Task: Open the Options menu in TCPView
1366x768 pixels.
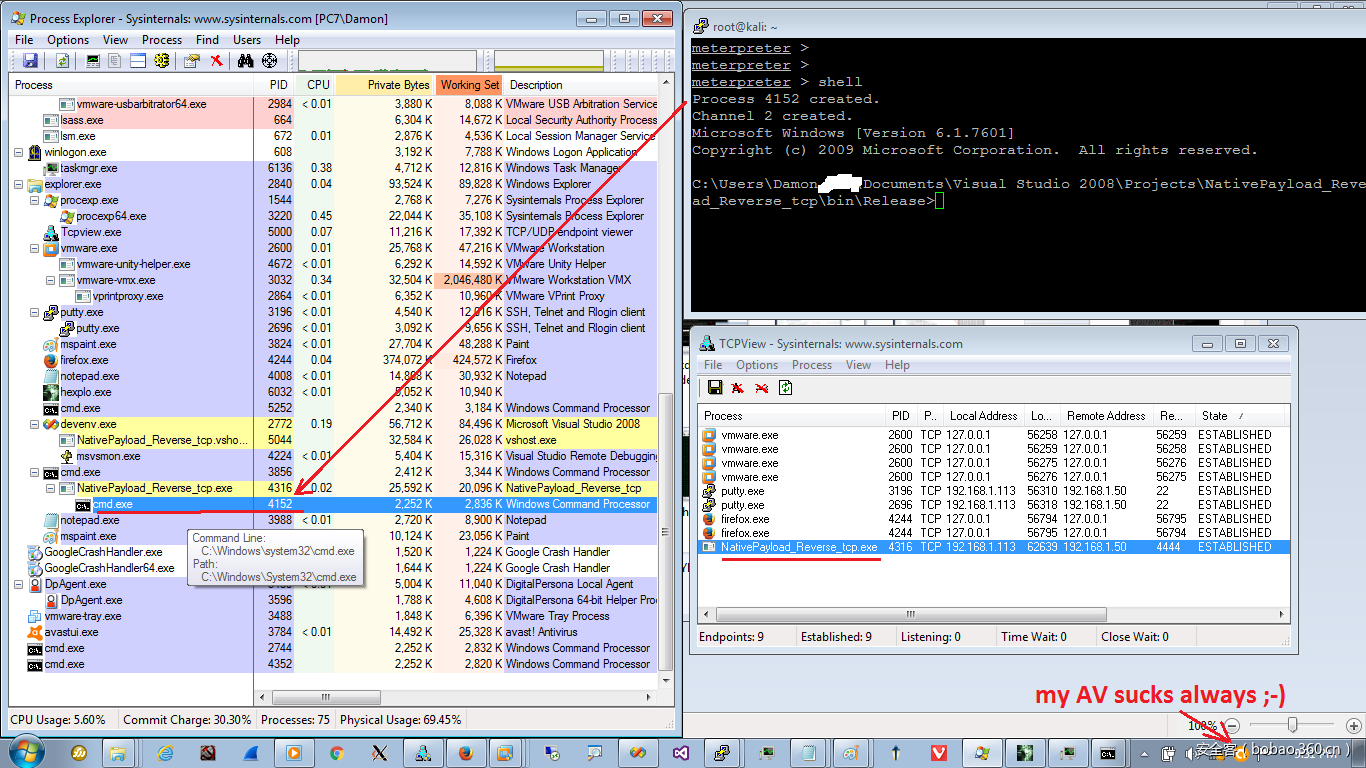Action: (757, 365)
